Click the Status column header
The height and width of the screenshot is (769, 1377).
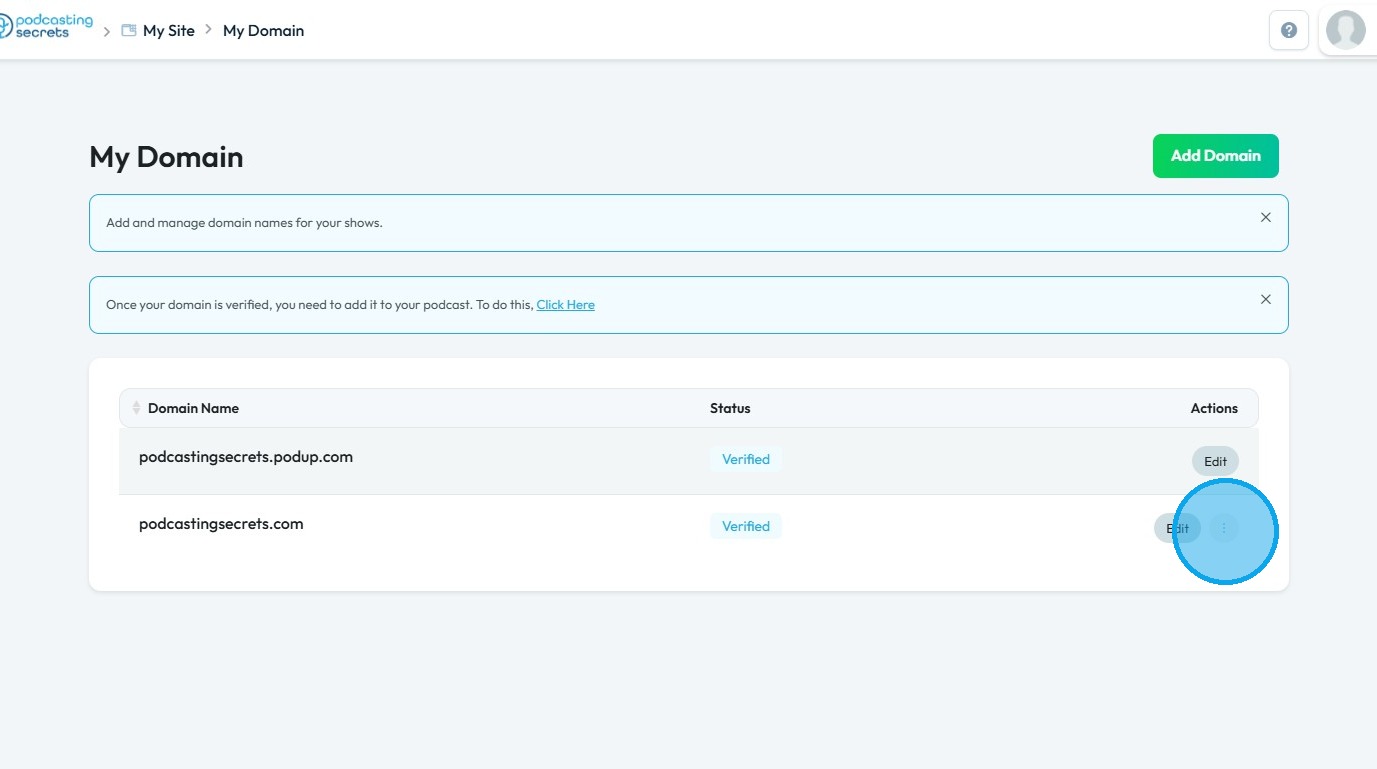[730, 408]
